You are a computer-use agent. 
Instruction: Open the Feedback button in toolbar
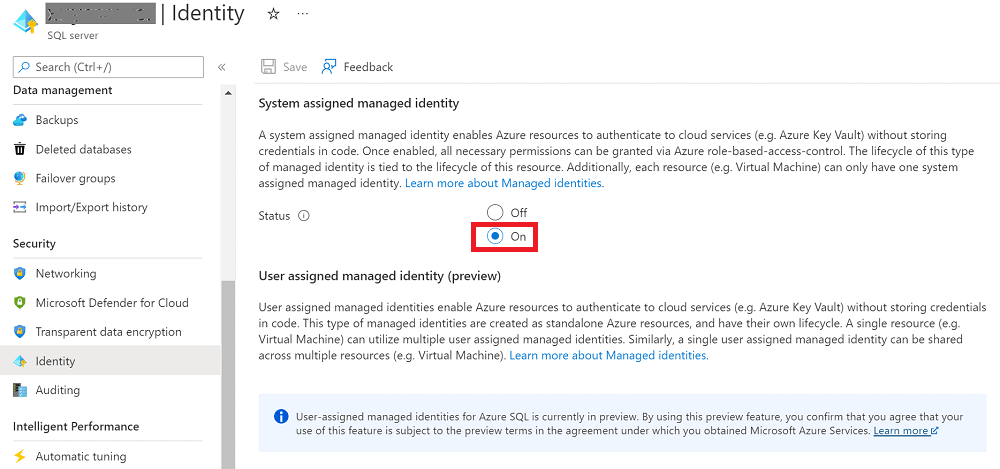(x=357, y=67)
